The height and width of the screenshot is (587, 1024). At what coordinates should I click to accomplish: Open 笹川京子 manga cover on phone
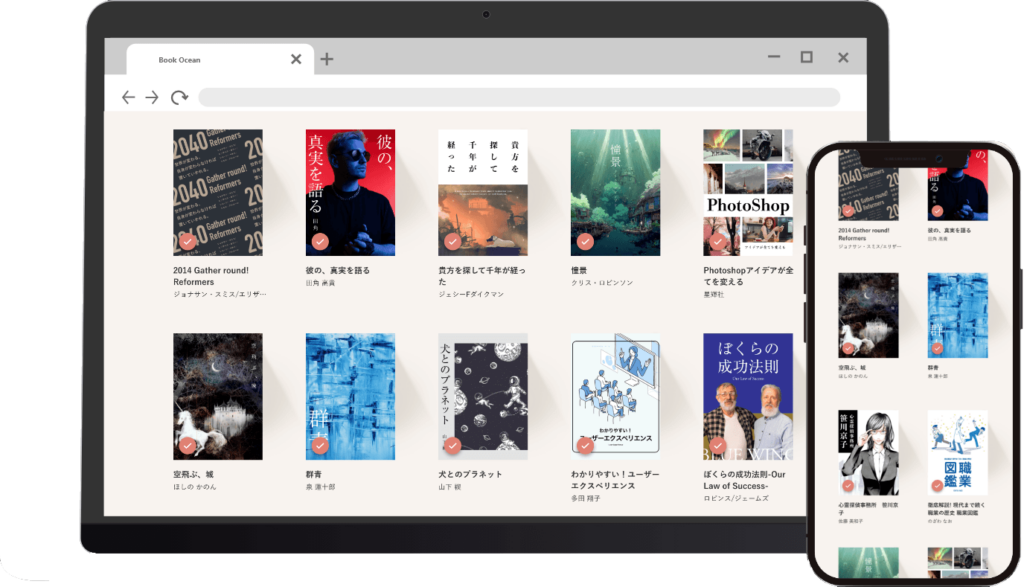point(868,452)
